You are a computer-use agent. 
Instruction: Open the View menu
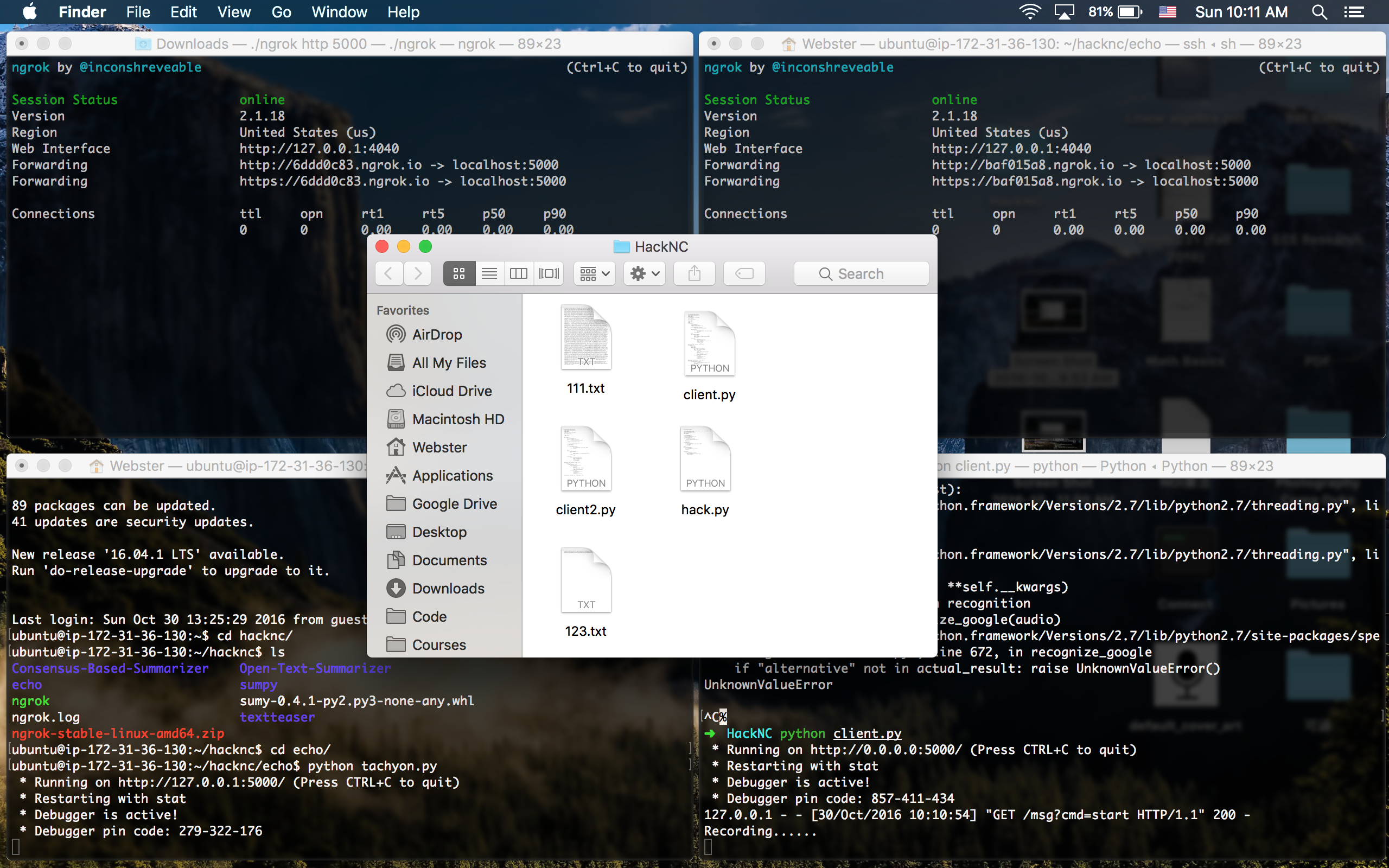(234, 12)
